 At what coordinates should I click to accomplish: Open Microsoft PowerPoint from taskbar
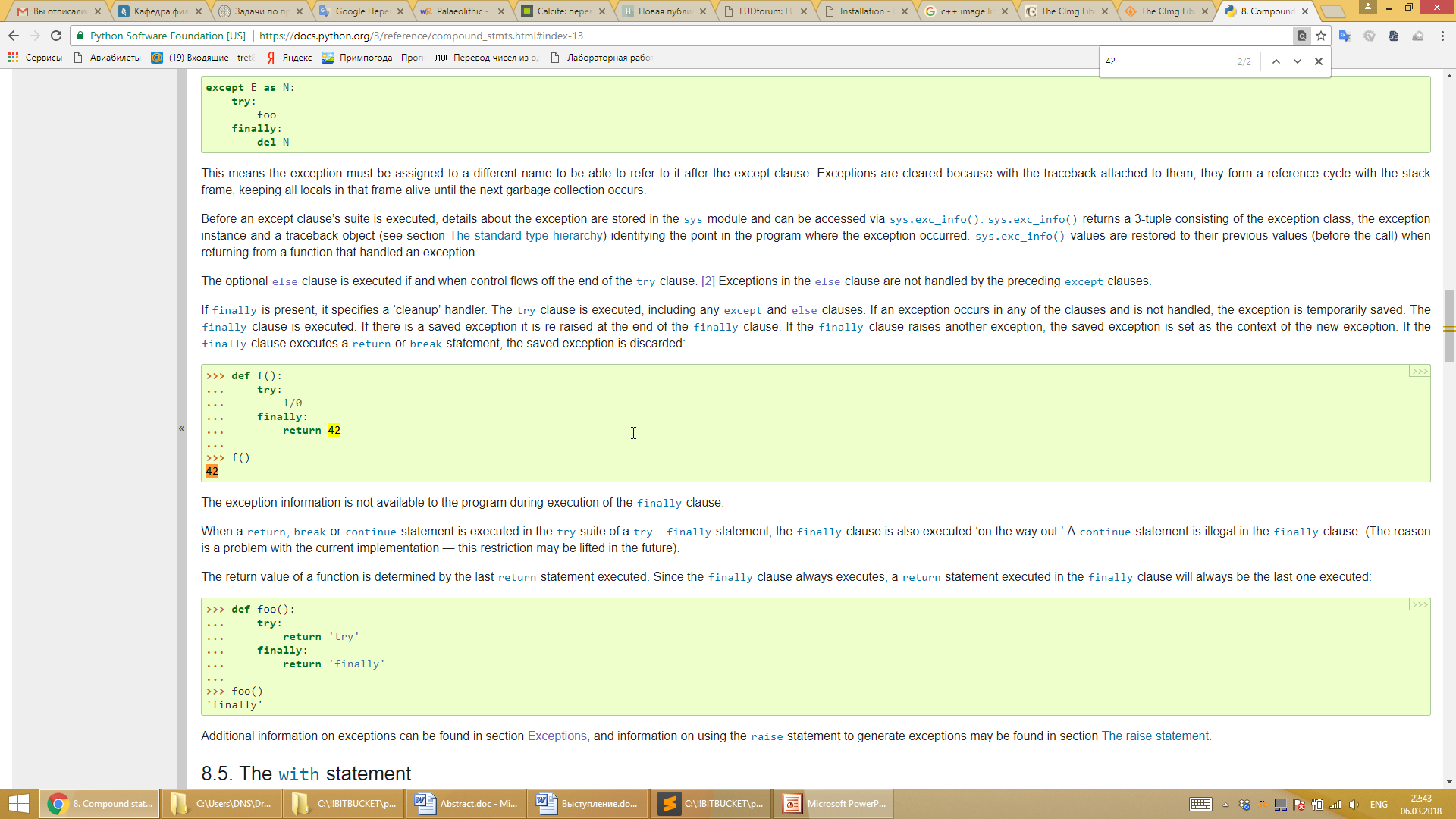tap(833, 804)
